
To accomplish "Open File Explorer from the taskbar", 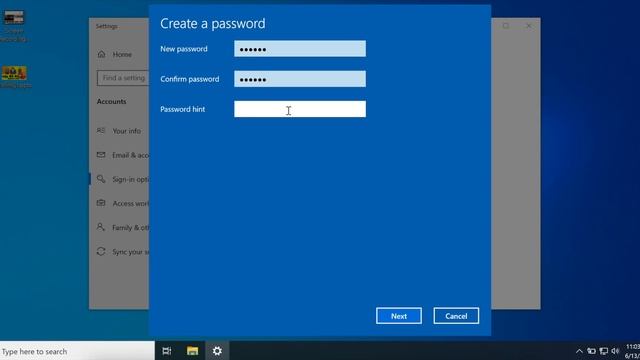I will point(192,351).
